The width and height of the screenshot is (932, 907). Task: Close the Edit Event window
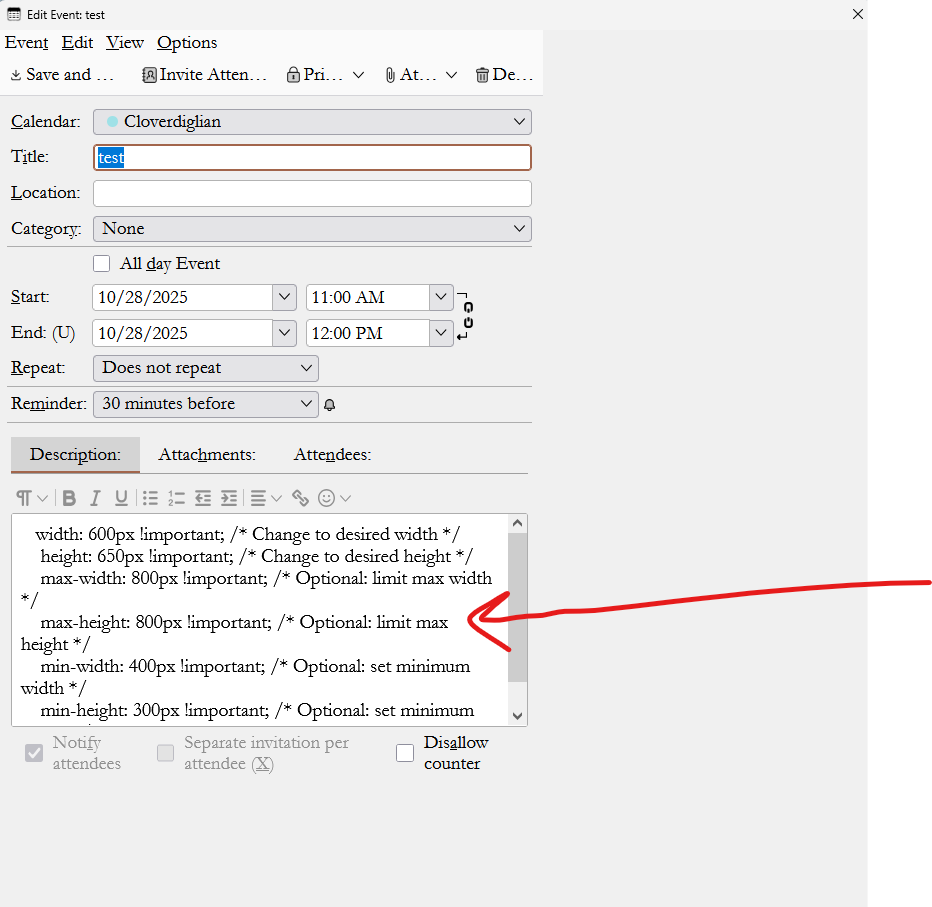coord(858,14)
